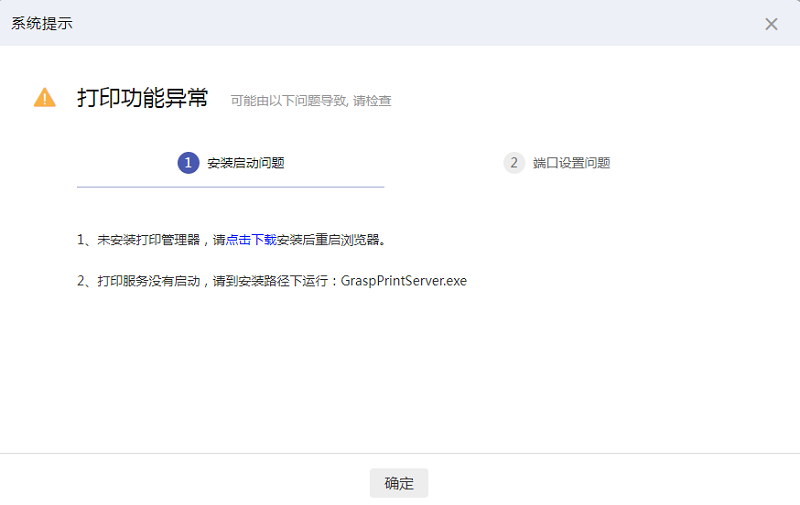Open the 点击下载 download link
Image resolution: width=800 pixels, height=505 pixels.
click(x=251, y=240)
